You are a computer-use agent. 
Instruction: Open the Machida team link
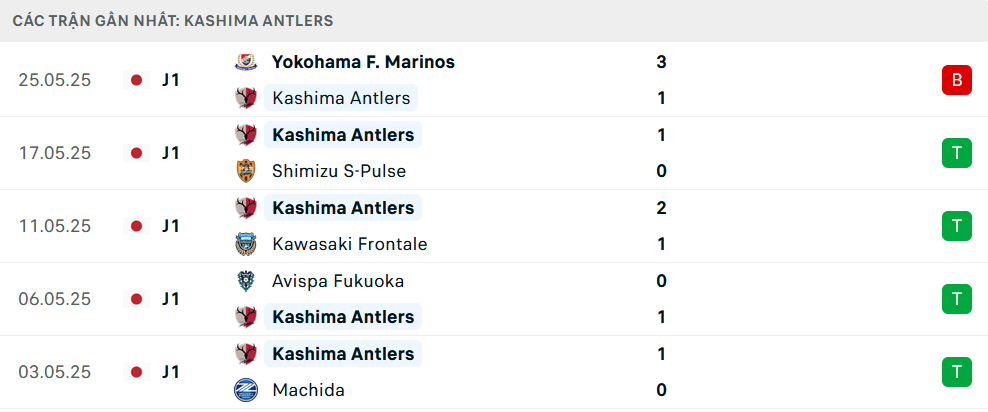coord(308,390)
